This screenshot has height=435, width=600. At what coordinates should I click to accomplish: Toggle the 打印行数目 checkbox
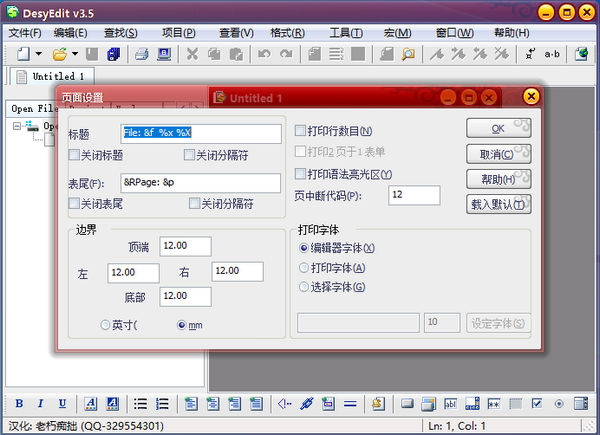point(300,131)
